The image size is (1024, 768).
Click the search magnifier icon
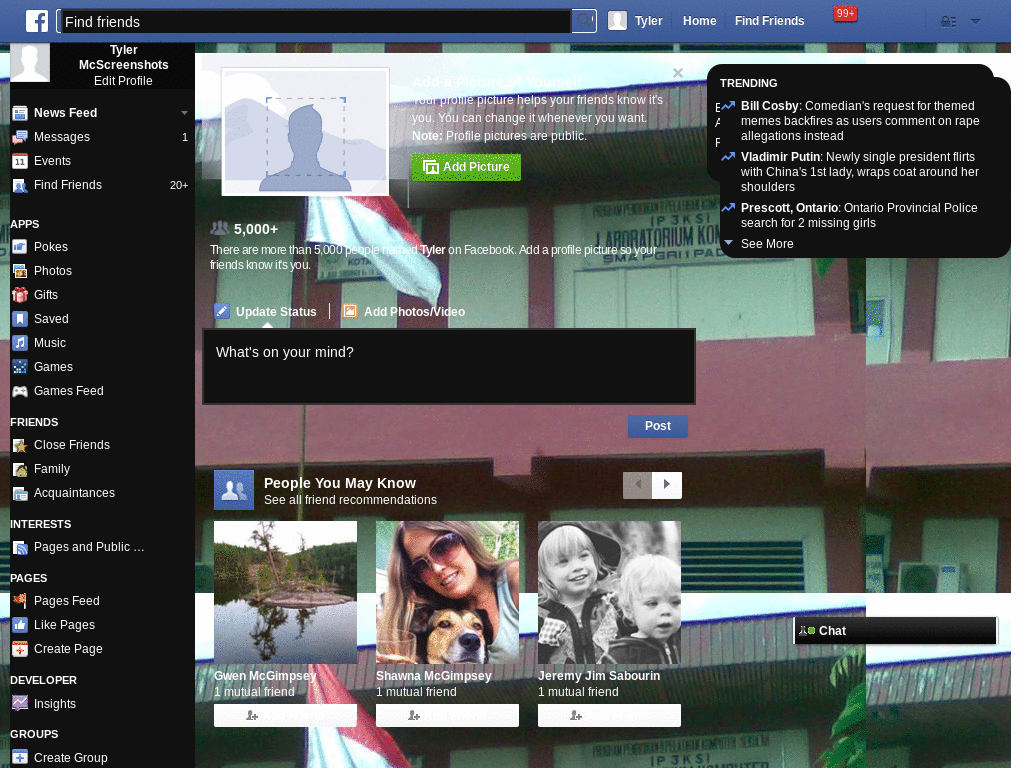point(584,21)
